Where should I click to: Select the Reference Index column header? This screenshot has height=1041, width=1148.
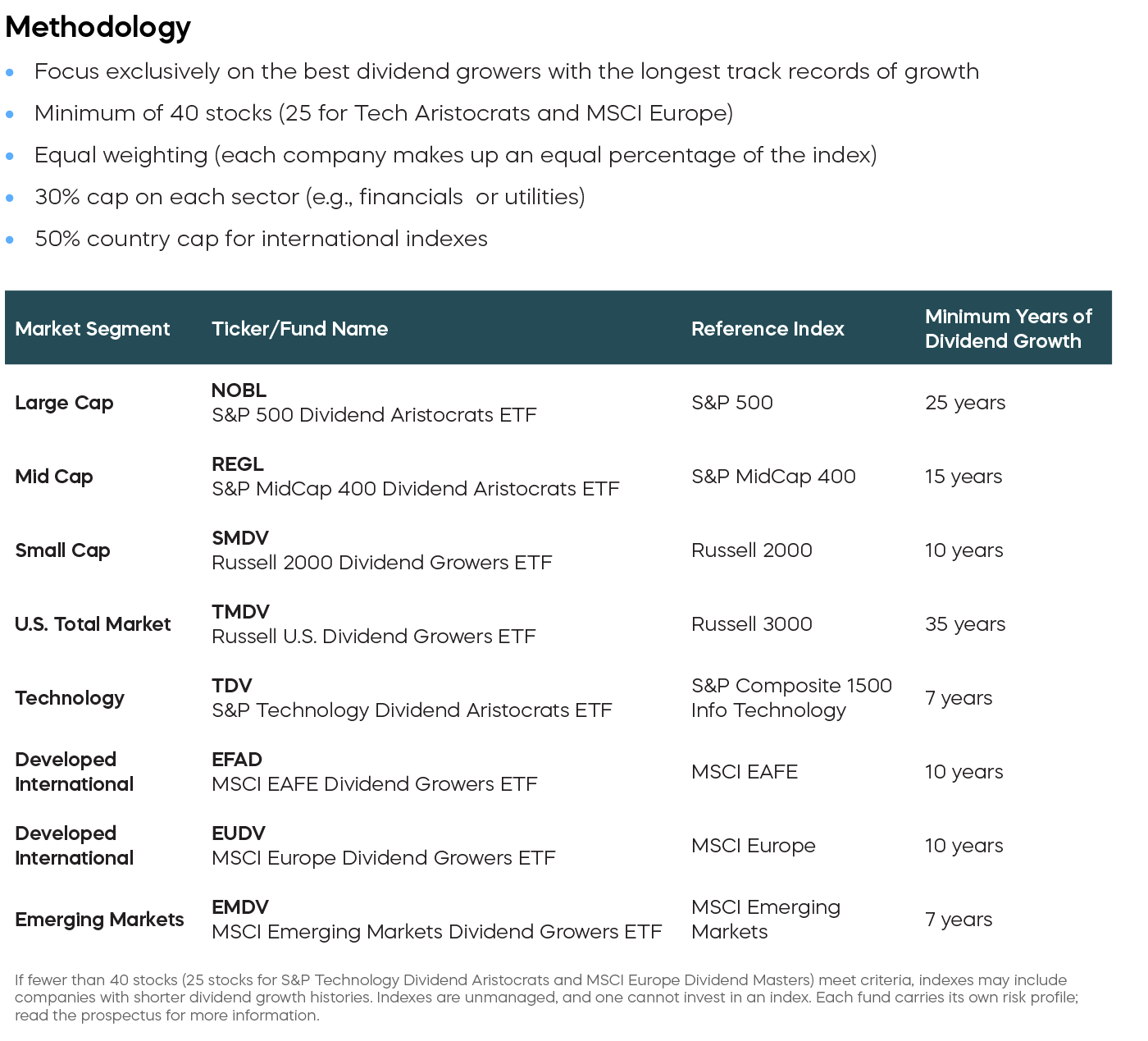point(768,329)
